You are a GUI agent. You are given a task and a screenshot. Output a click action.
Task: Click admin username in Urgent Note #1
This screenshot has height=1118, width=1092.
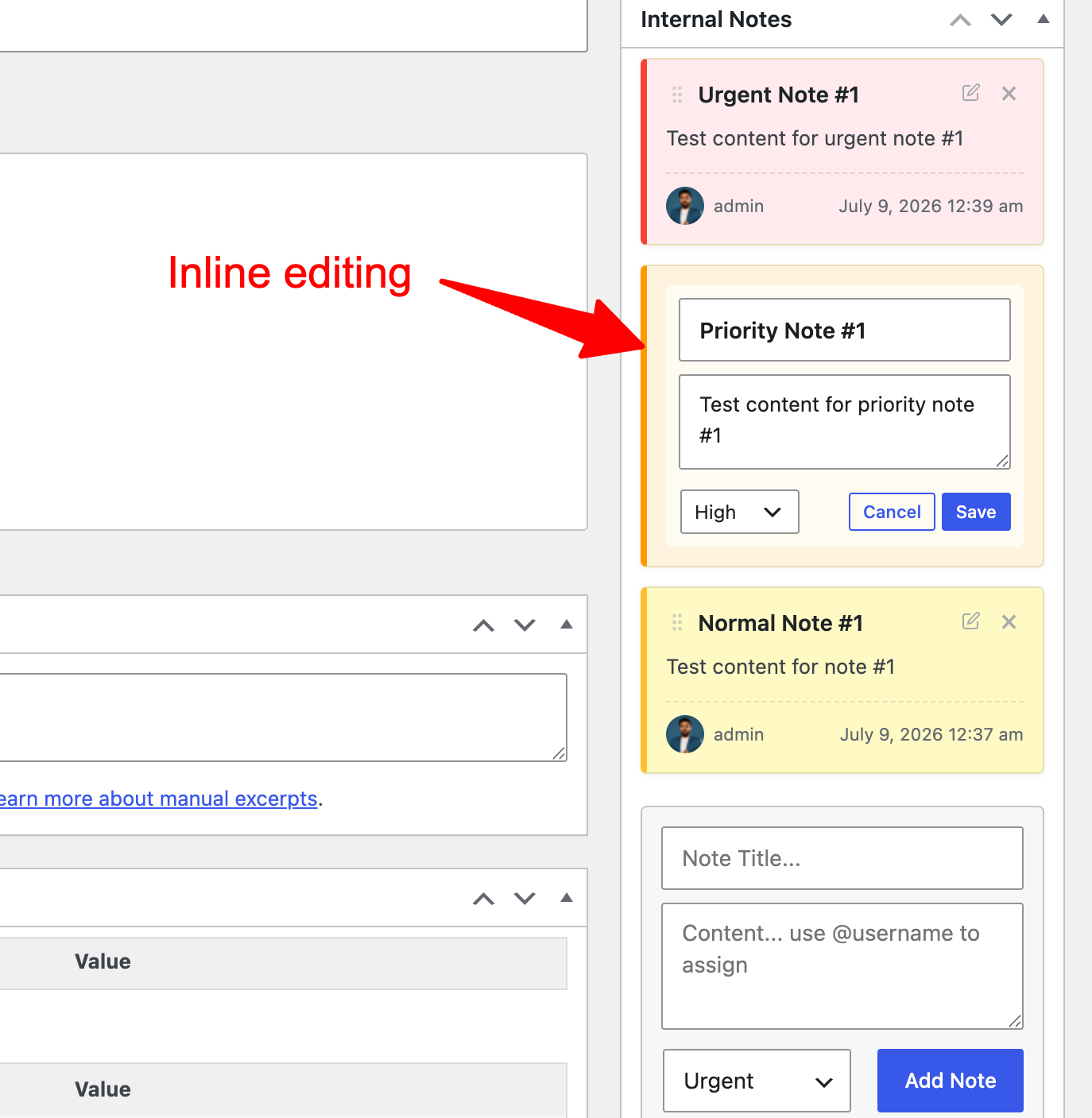[738, 206]
